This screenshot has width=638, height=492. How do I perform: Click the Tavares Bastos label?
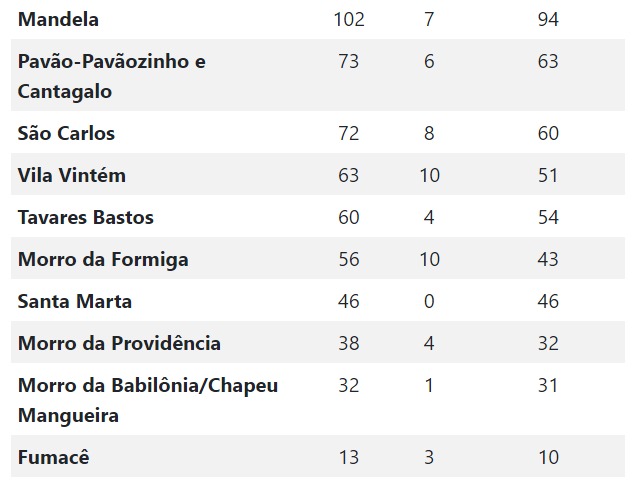[x=86, y=217]
